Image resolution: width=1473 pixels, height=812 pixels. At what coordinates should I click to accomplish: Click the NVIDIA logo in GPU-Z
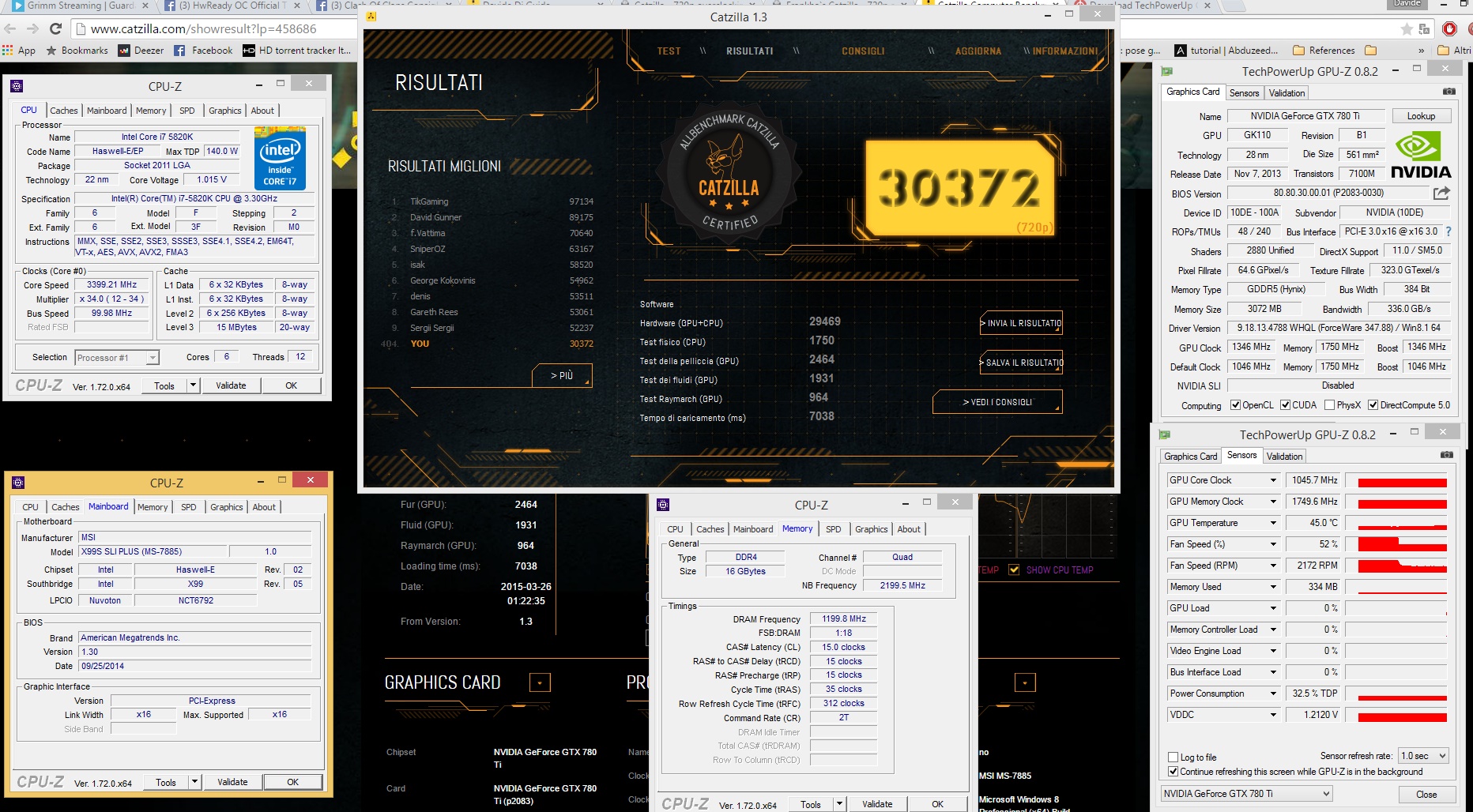(x=1421, y=156)
